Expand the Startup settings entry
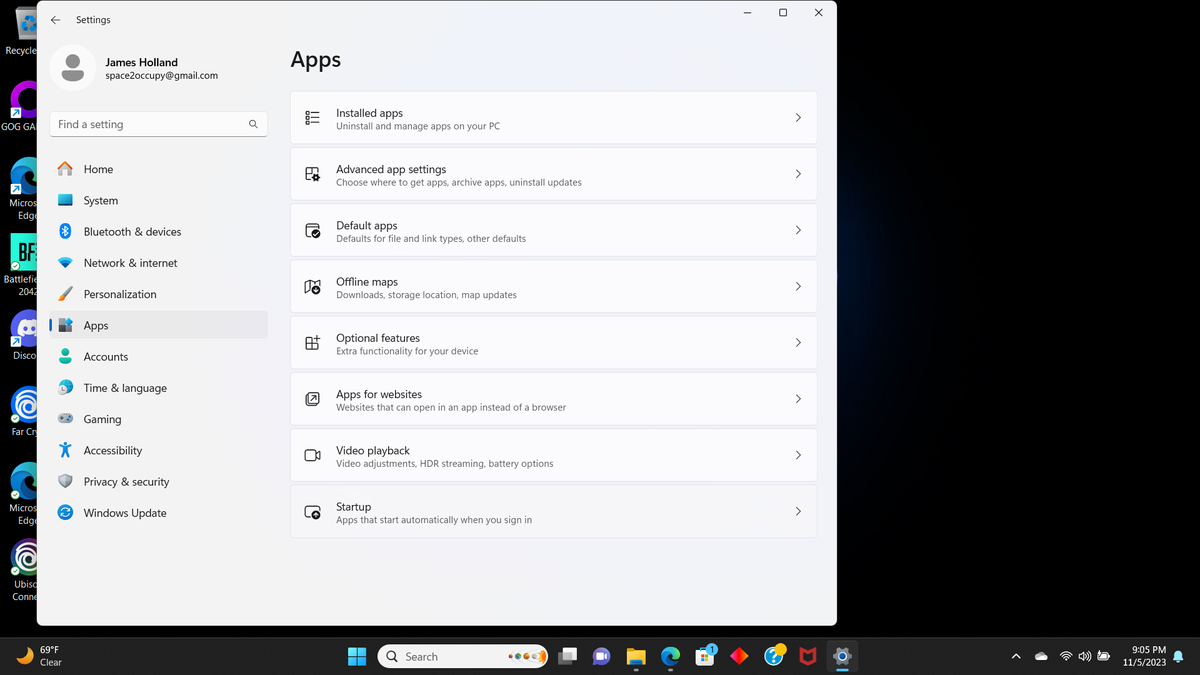 click(x=553, y=511)
